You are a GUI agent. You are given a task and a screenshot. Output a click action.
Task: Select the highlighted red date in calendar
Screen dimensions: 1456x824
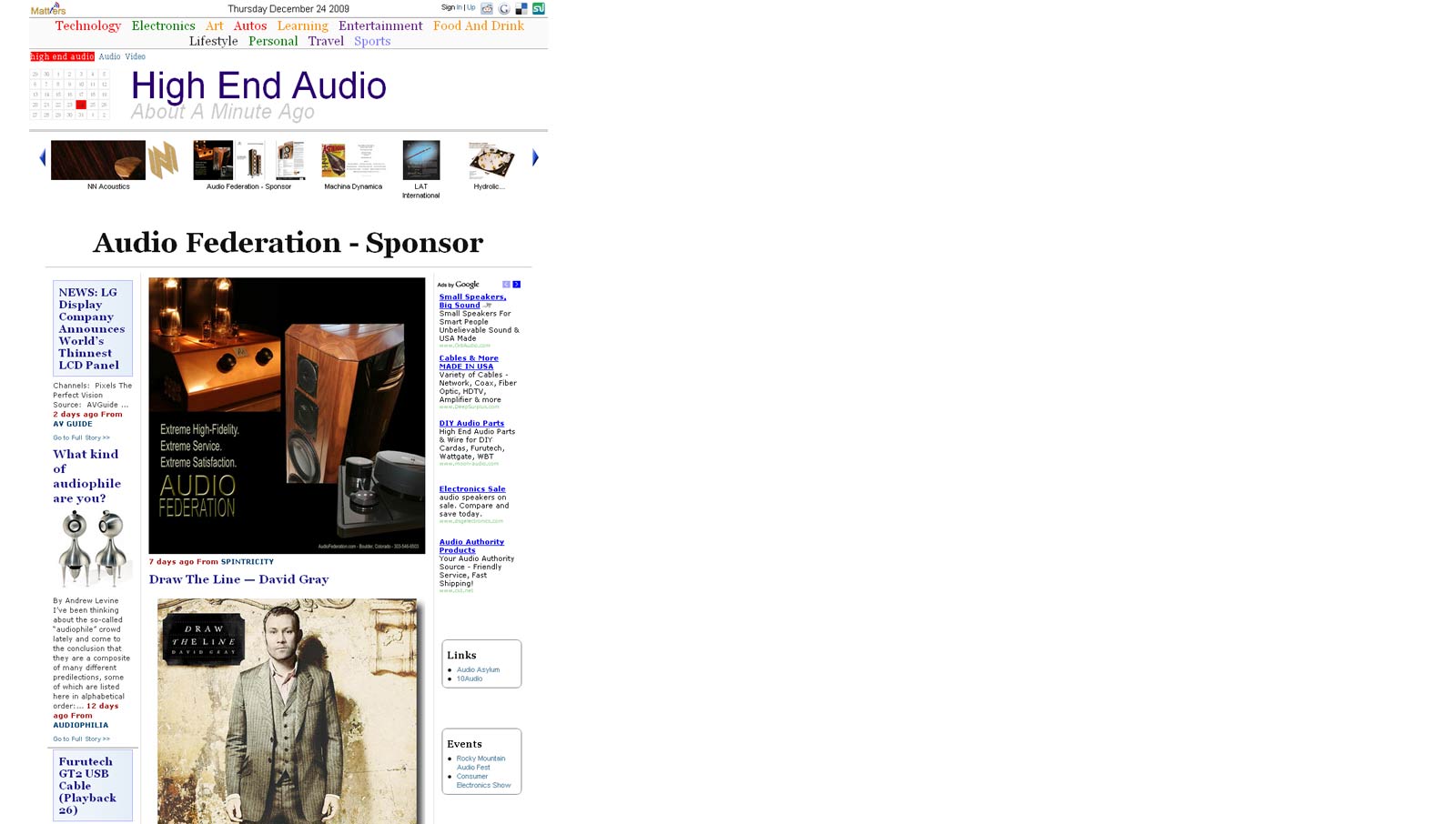click(x=81, y=105)
